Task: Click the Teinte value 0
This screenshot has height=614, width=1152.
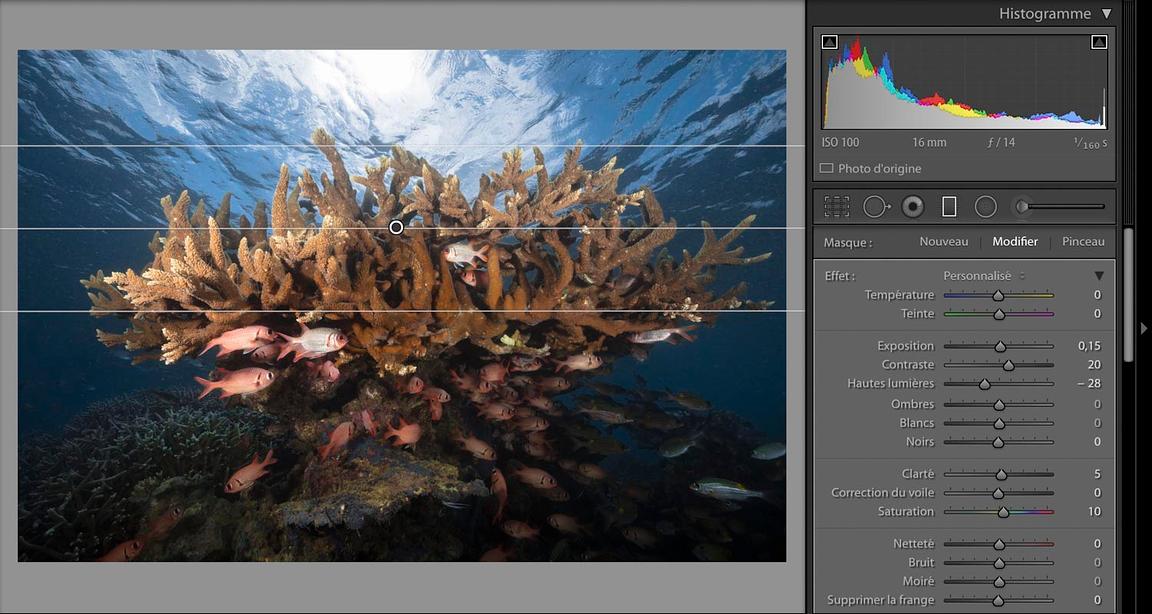Action: [x=1098, y=314]
